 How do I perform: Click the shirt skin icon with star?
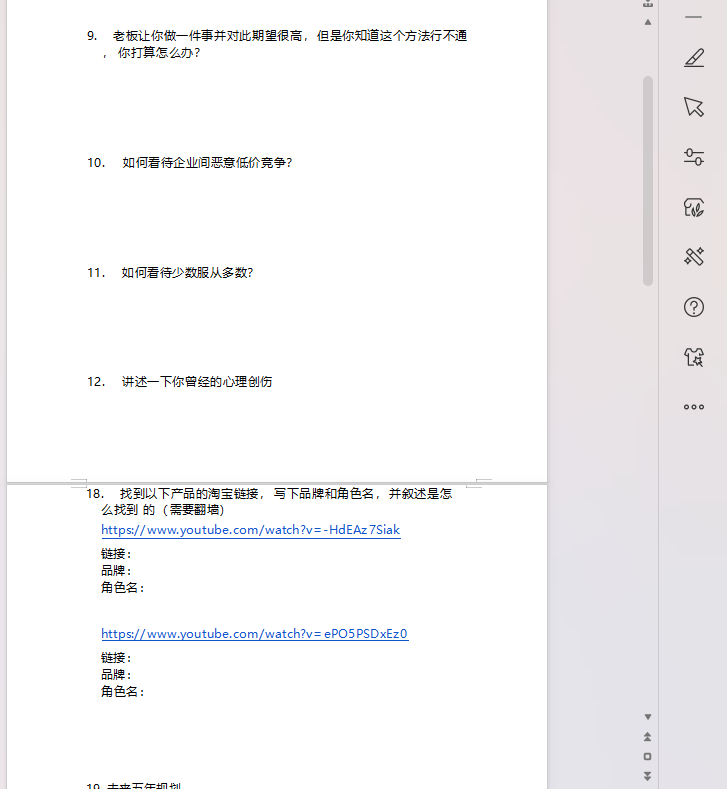coord(693,357)
